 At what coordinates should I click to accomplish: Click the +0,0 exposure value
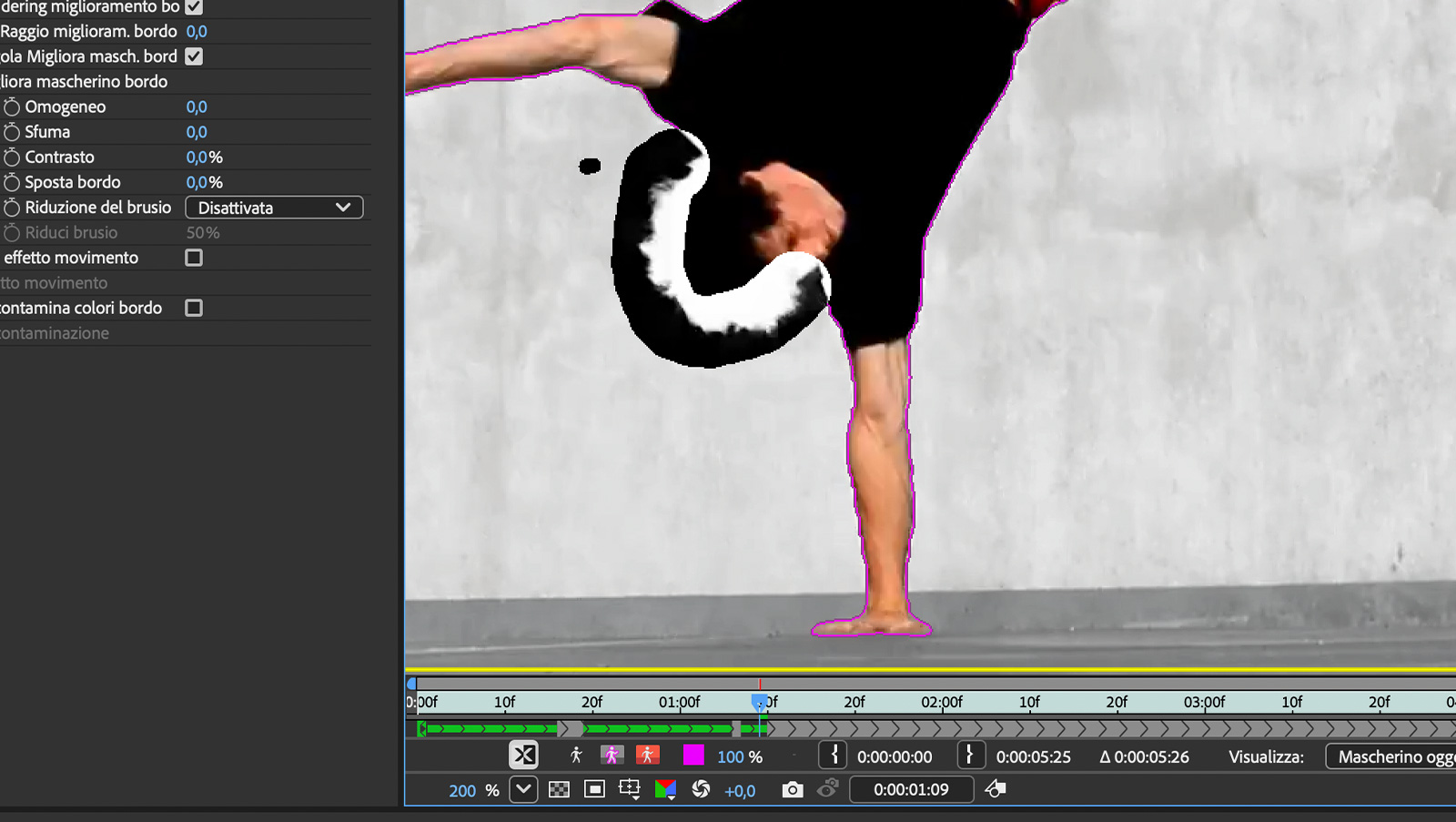coord(740,791)
